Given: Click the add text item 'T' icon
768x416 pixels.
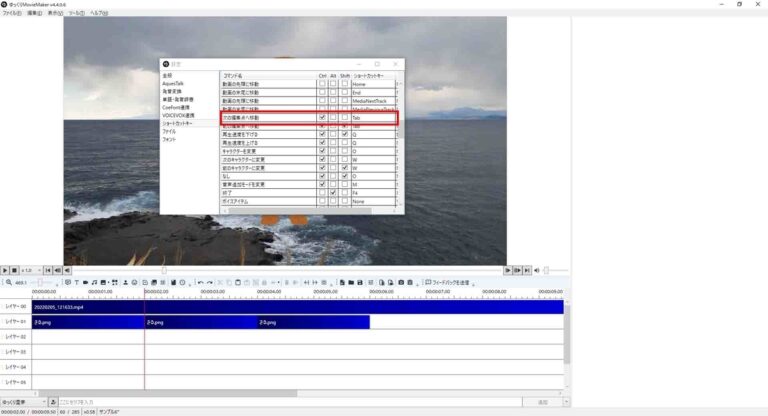Looking at the screenshot, I should (76, 283).
